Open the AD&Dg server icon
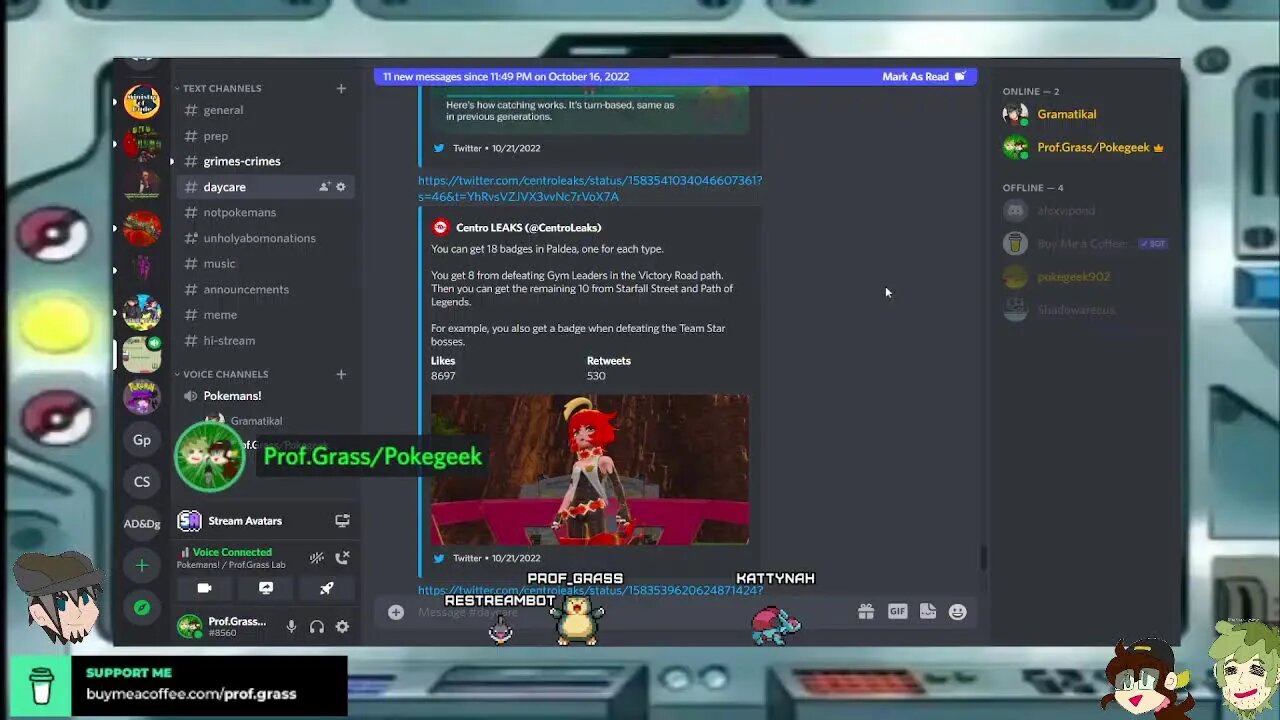Screen dimensions: 1280x720 [142, 524]
